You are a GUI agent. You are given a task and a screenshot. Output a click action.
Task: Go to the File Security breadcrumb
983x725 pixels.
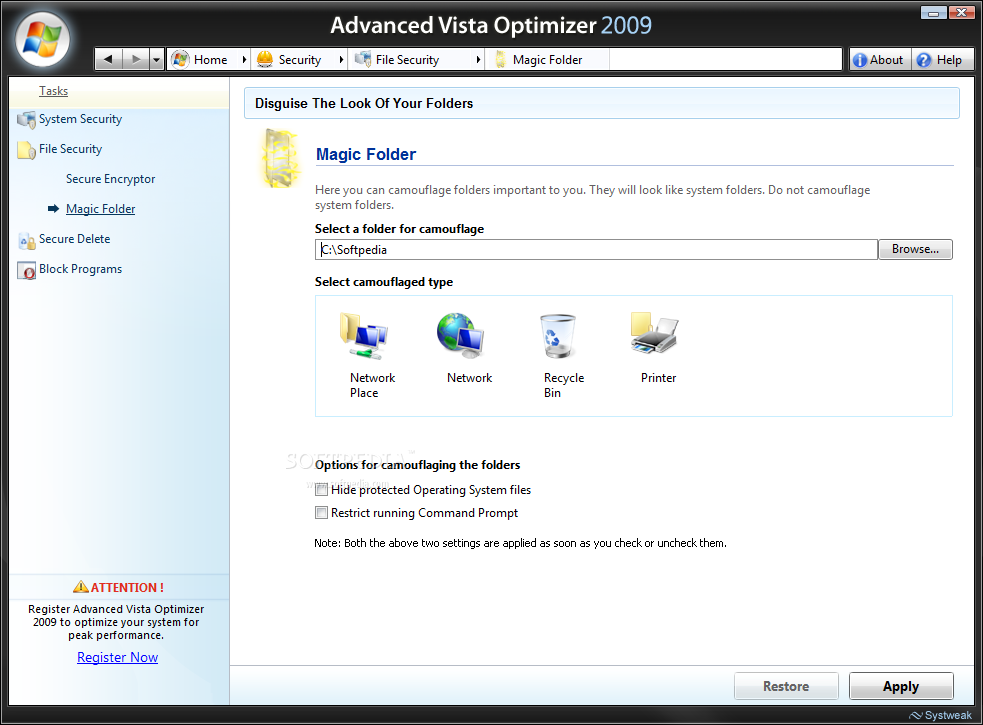click(407, 60)
